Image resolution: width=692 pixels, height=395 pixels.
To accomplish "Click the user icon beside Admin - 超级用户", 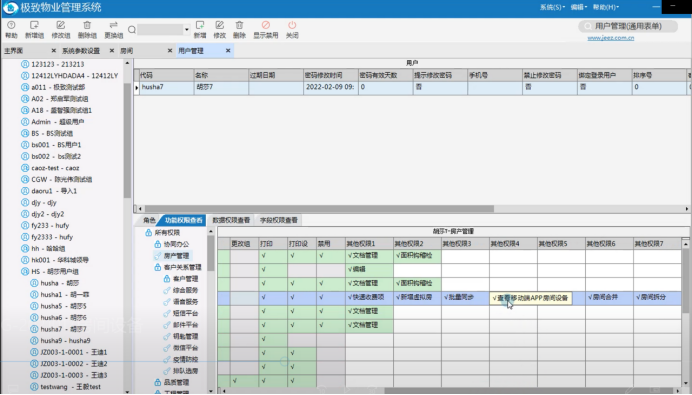I will coord(25,122).
